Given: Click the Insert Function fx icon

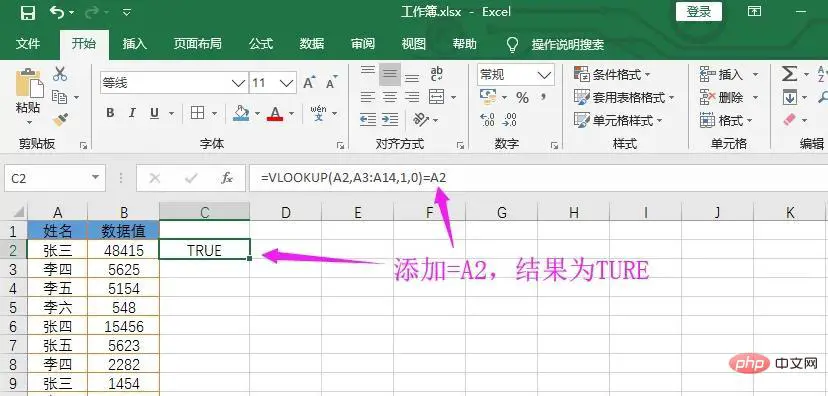Looking at the screenshot, I should click(227, 178).
